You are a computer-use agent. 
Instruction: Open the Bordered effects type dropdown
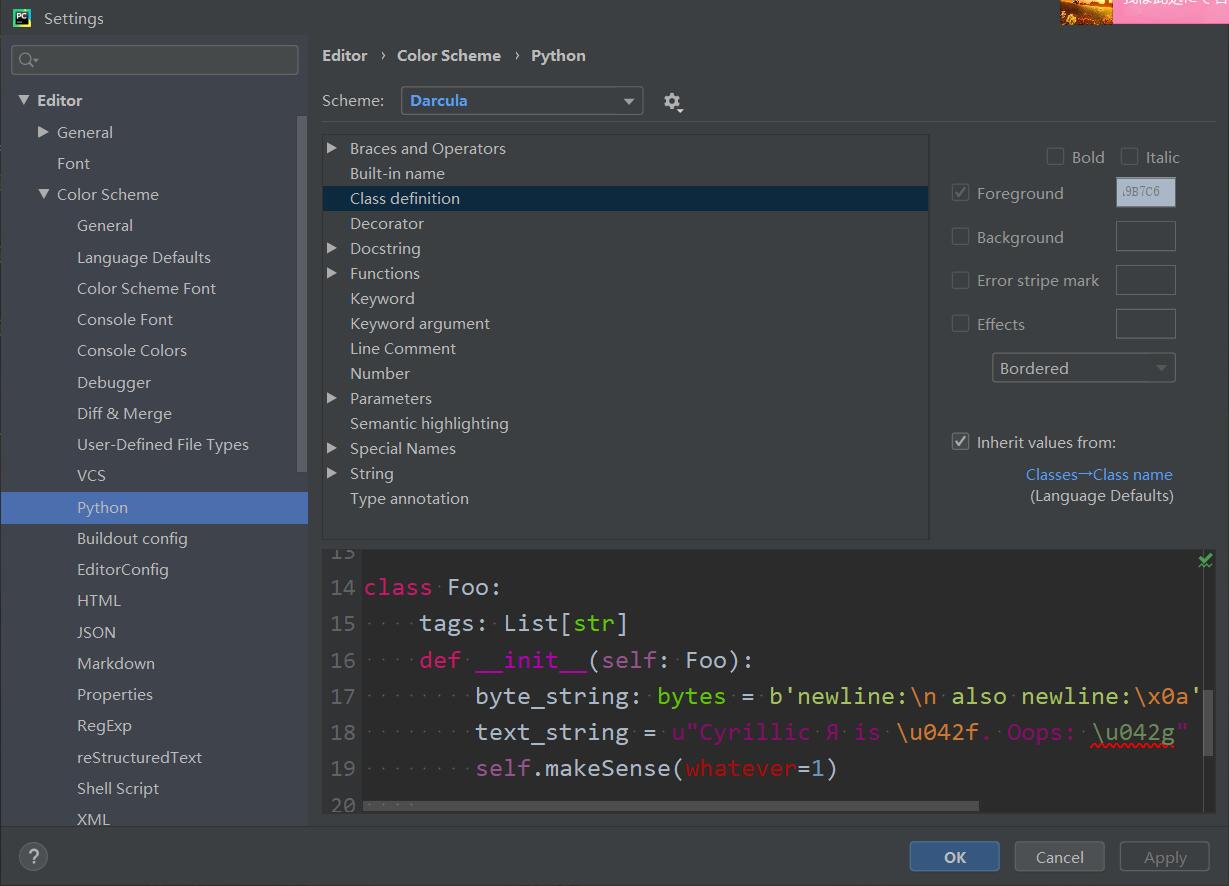tap(1084, 368)
